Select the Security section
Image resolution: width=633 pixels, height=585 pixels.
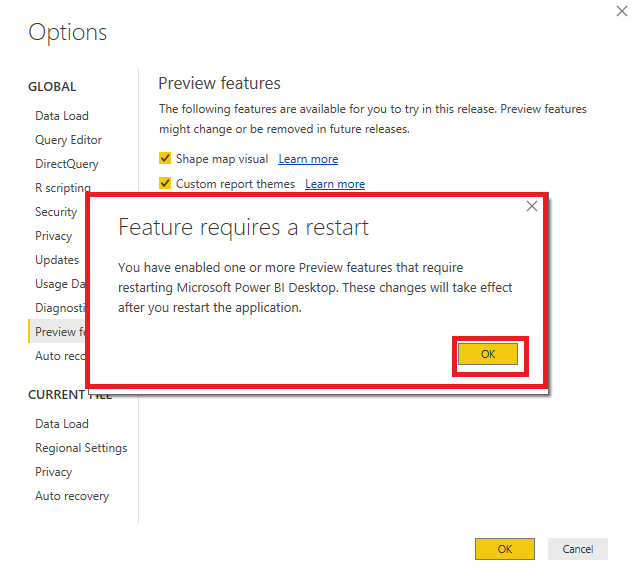(56, 212)
